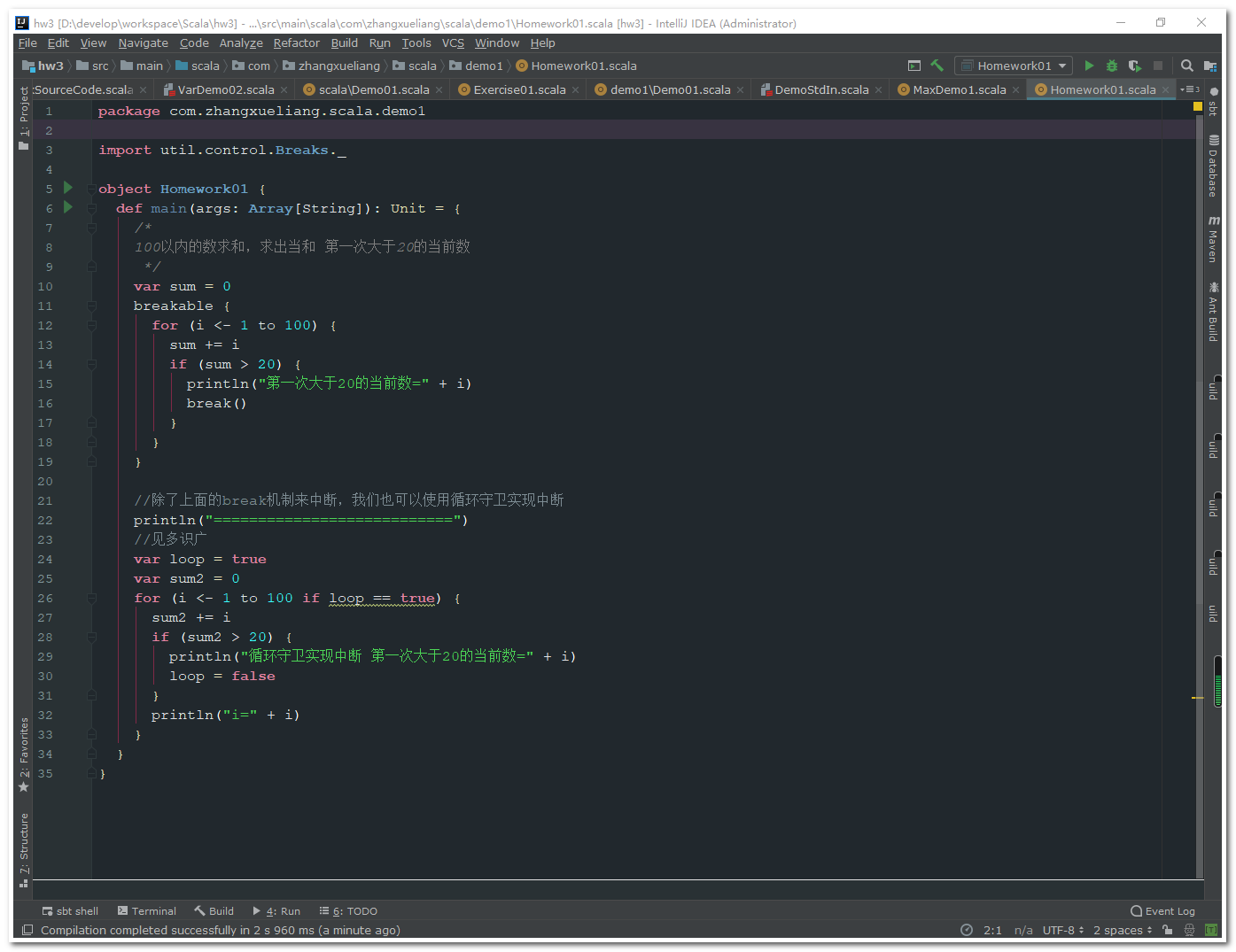Build project with the hammer icon
Viewport: 1236px width, 952px height.
(937, 66)
